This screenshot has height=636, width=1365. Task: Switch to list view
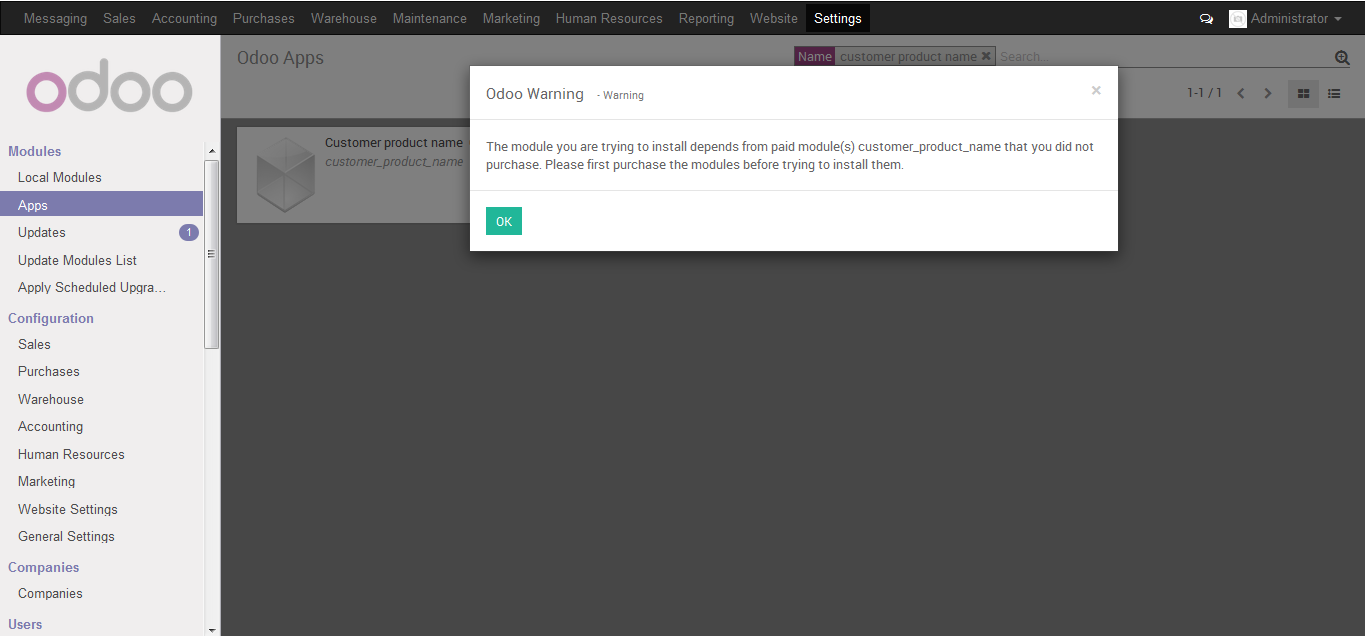[1334, 93]
